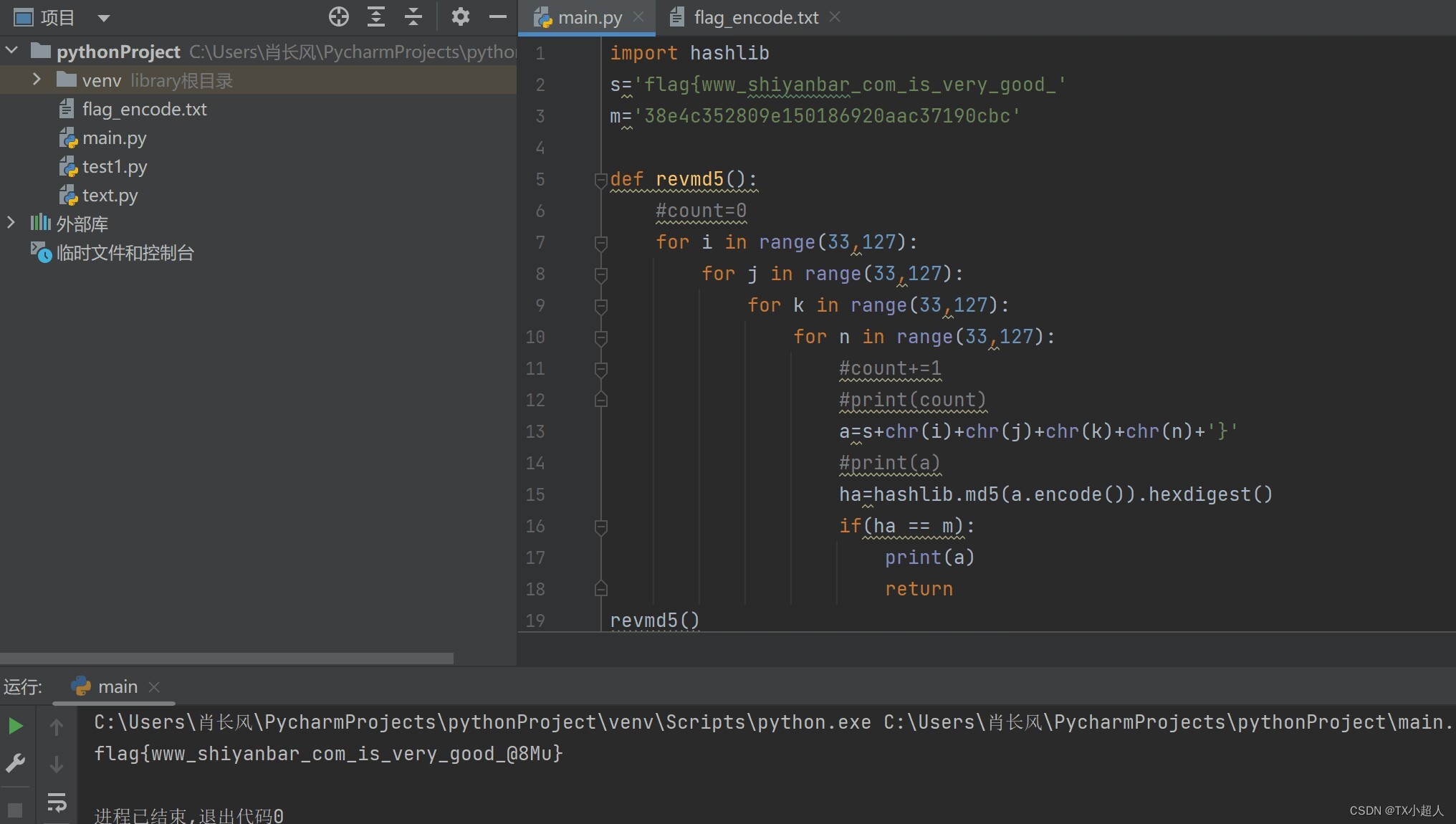Select the pythonProject root folder
Image resolution: width=1456 pixels, height=824 pixels.
point(118,52)
